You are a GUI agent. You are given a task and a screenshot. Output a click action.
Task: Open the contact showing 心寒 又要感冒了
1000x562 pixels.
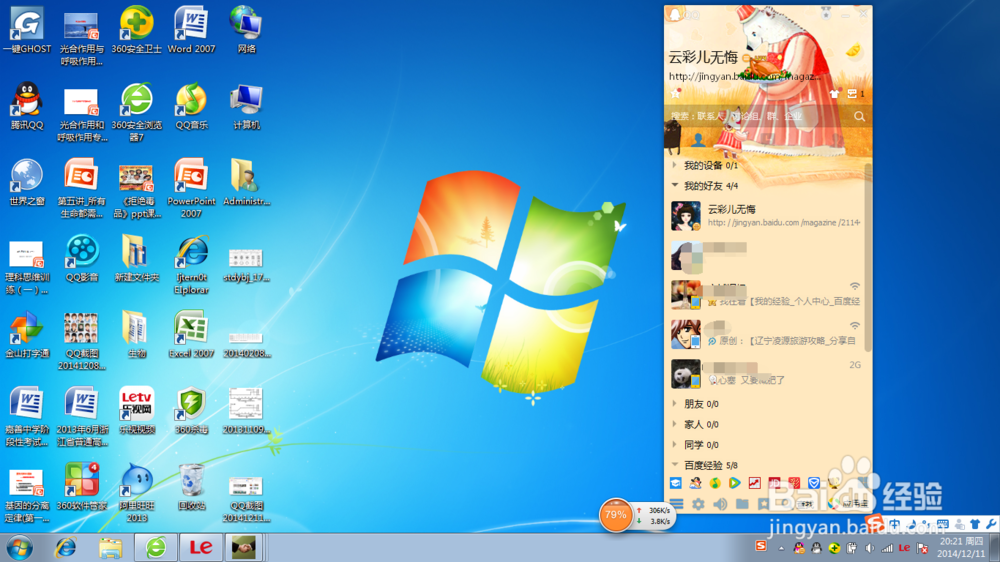(x=767, y=373)
